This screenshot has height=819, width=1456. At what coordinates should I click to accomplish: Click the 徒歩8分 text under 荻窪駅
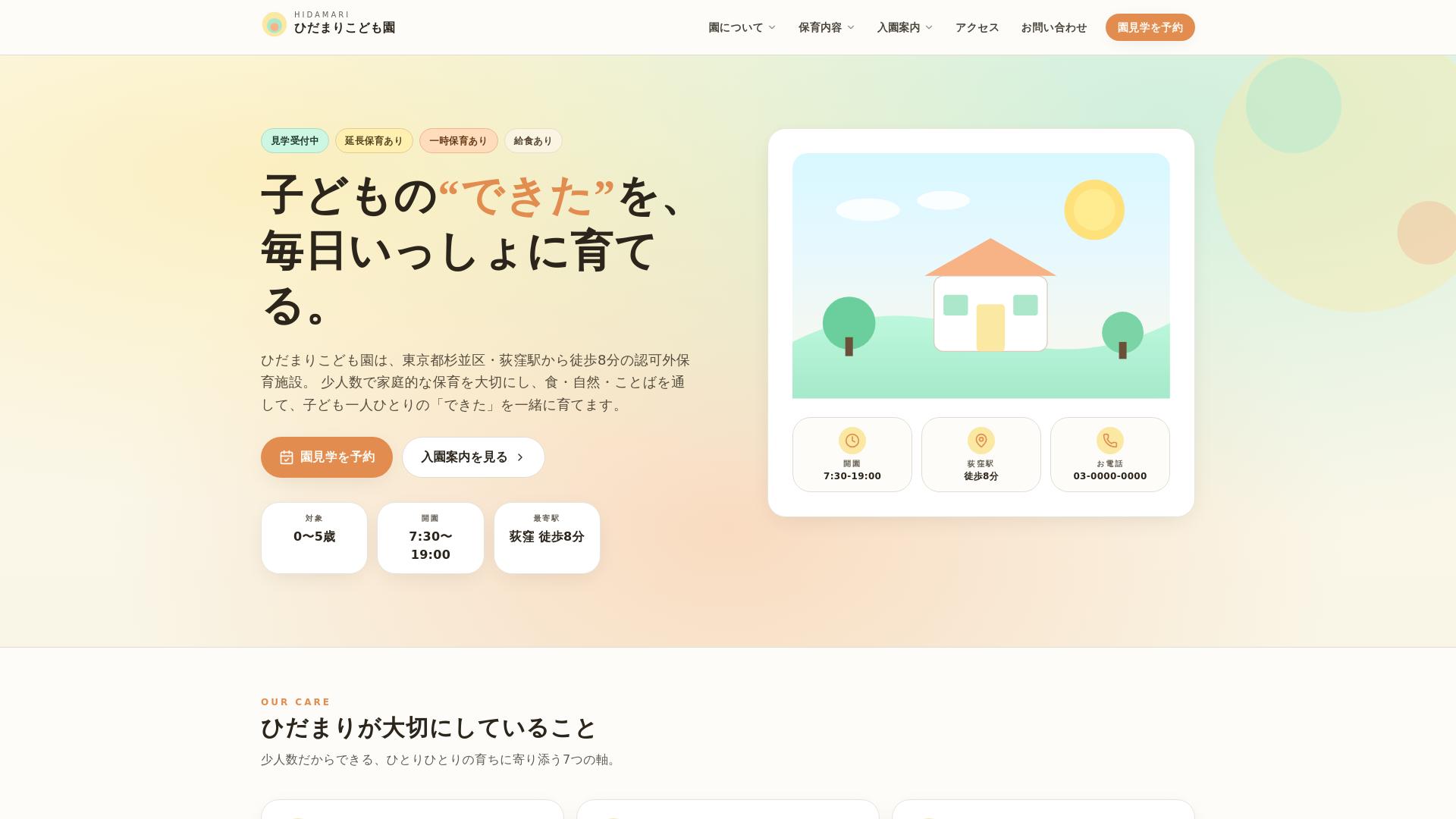pos(981,476)
